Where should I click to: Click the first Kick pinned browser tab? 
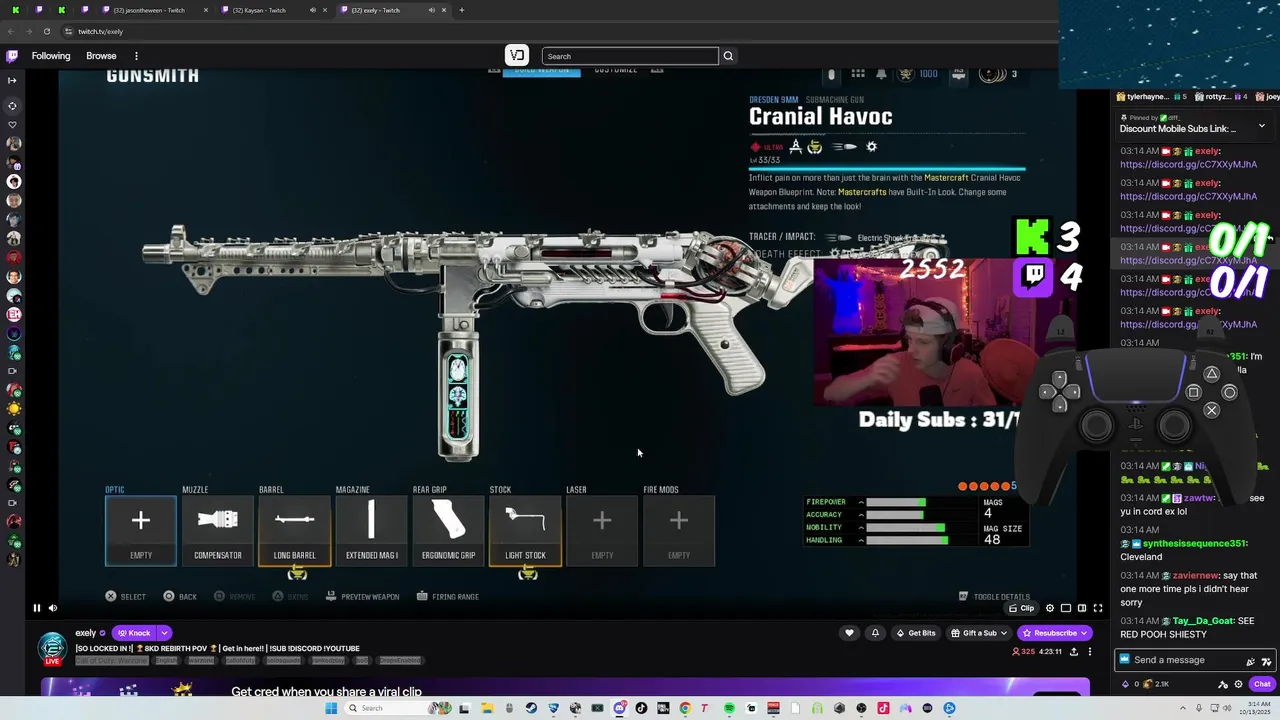tap(15, 10)
